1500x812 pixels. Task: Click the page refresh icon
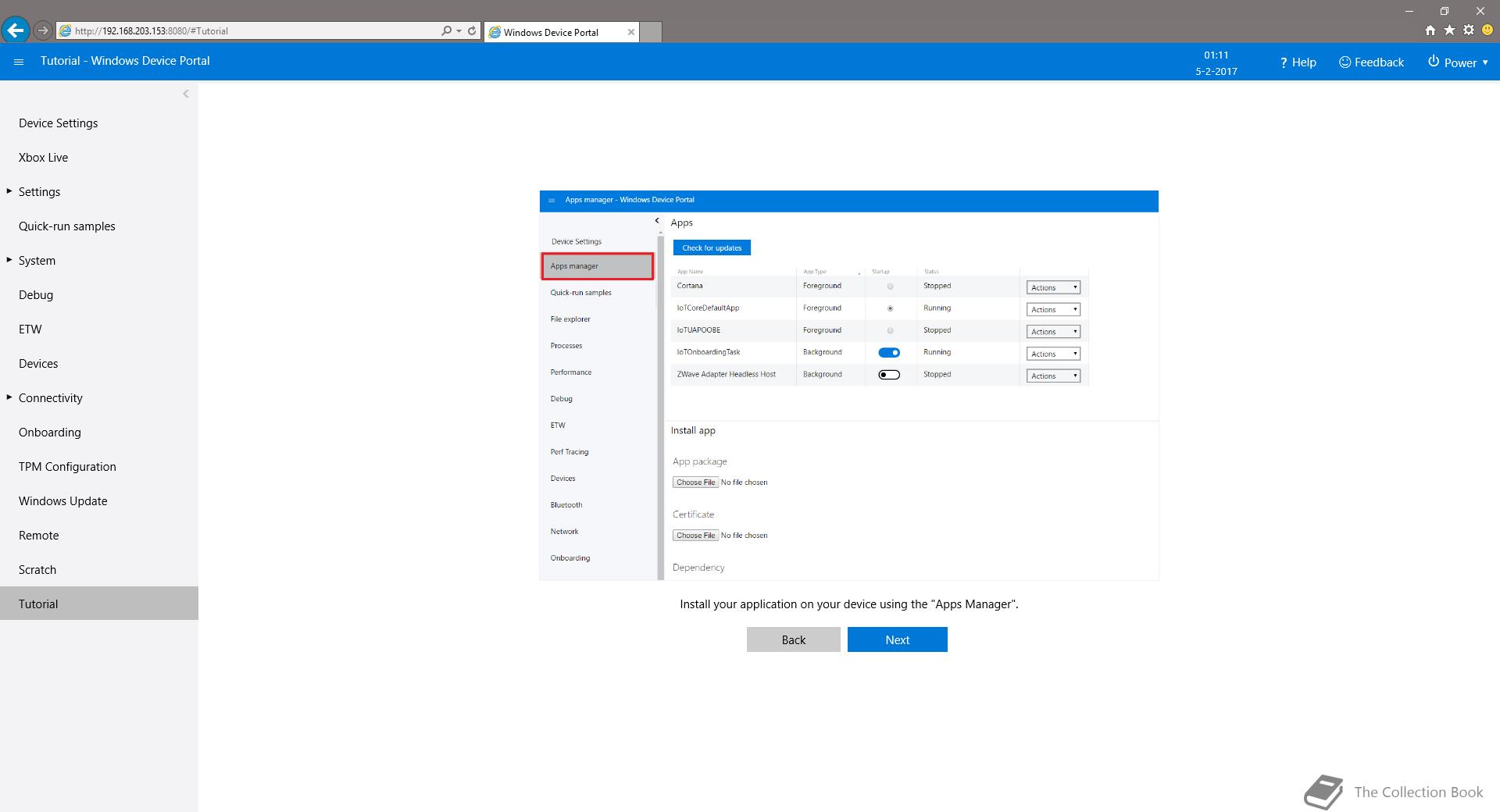tap(472, 31)
